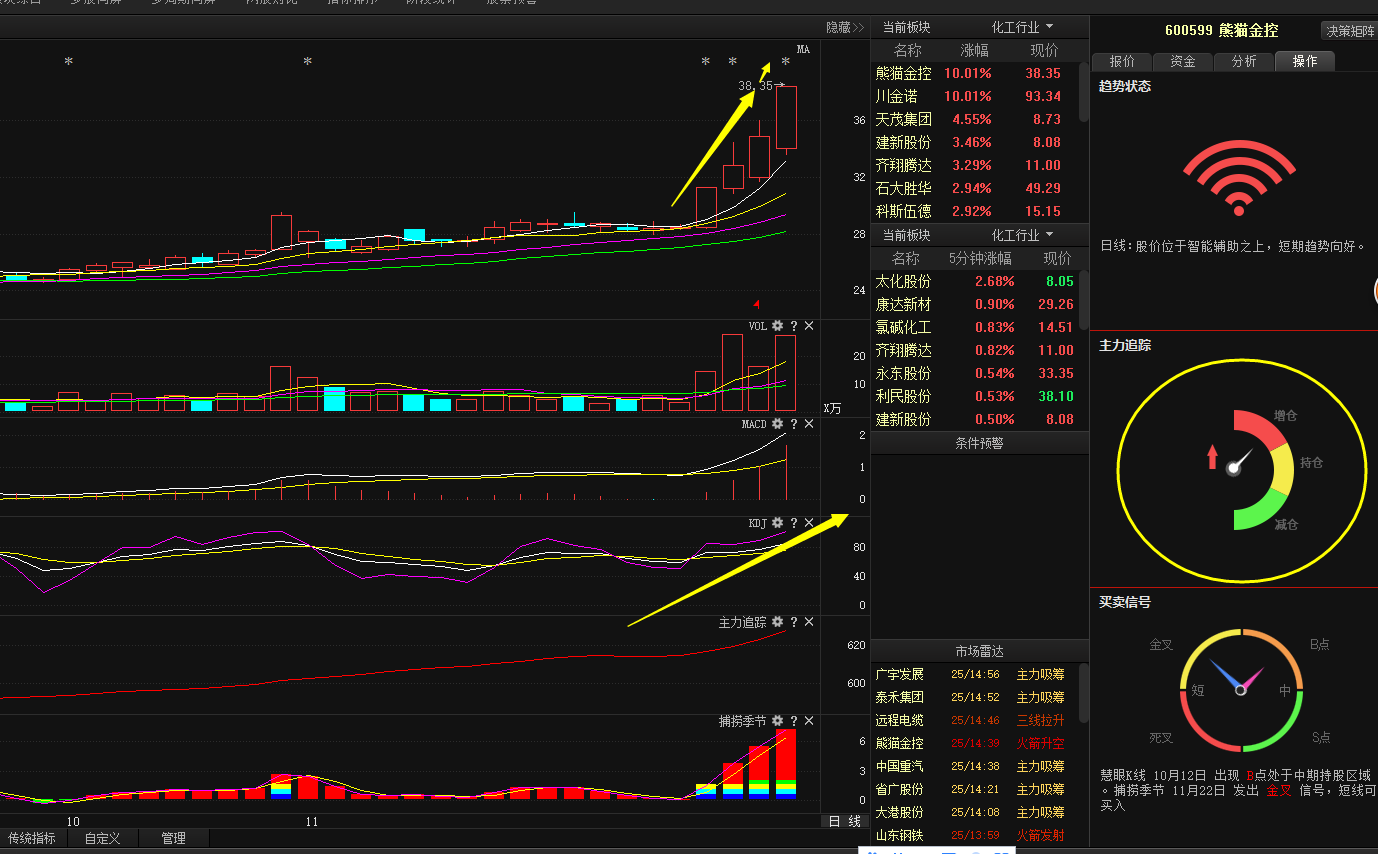Viewport: 1378px width, 854px height.
Task: Expand the lower 化工行业 sector dropdown
Action: coord(1022,235)
